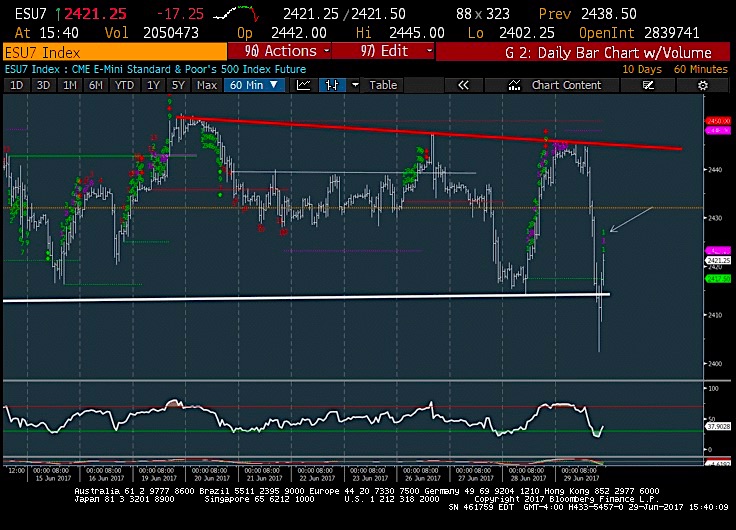Click the At 15:40 time stamp

tap(46, 33)
